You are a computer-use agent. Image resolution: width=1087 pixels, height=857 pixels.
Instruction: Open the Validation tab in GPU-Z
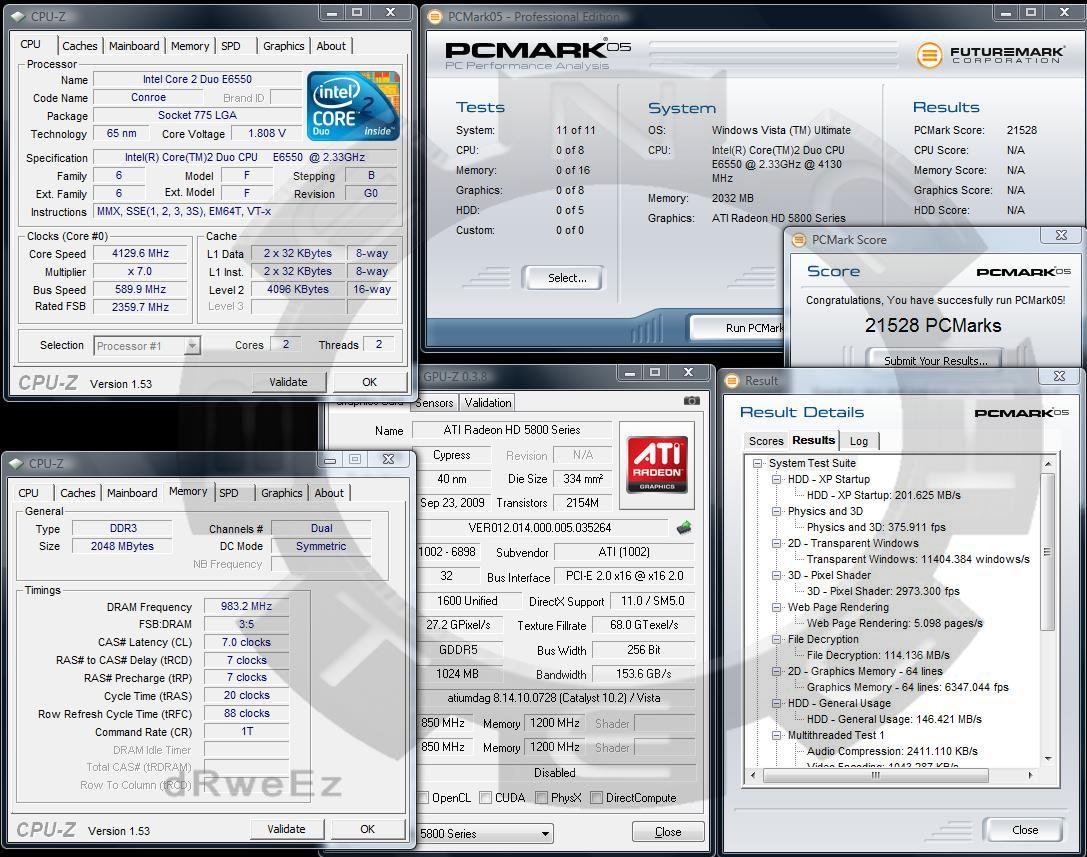pyautogui.click(x=488, y=403)
